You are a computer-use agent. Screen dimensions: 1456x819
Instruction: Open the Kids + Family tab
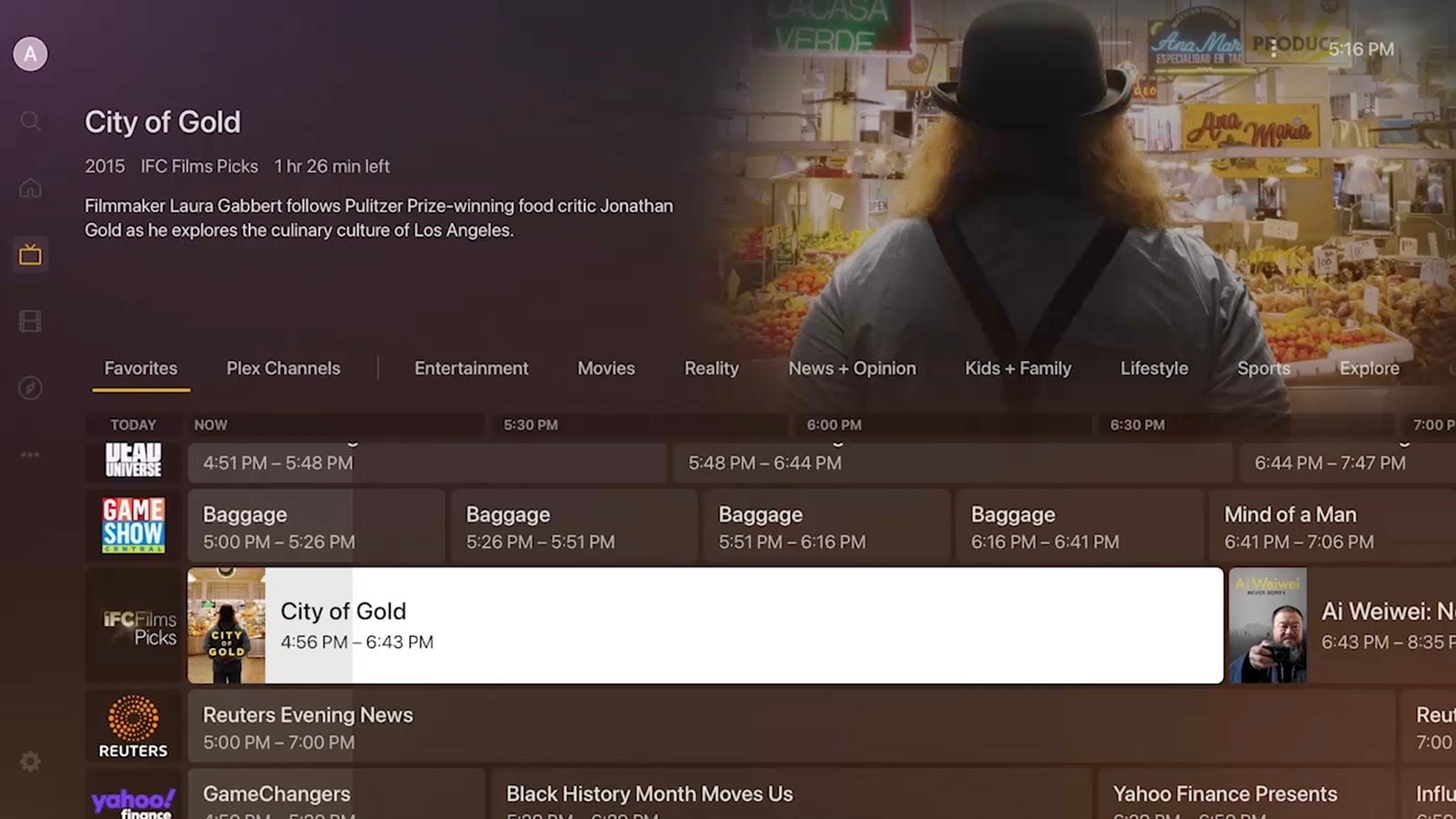pos(1017,369)
